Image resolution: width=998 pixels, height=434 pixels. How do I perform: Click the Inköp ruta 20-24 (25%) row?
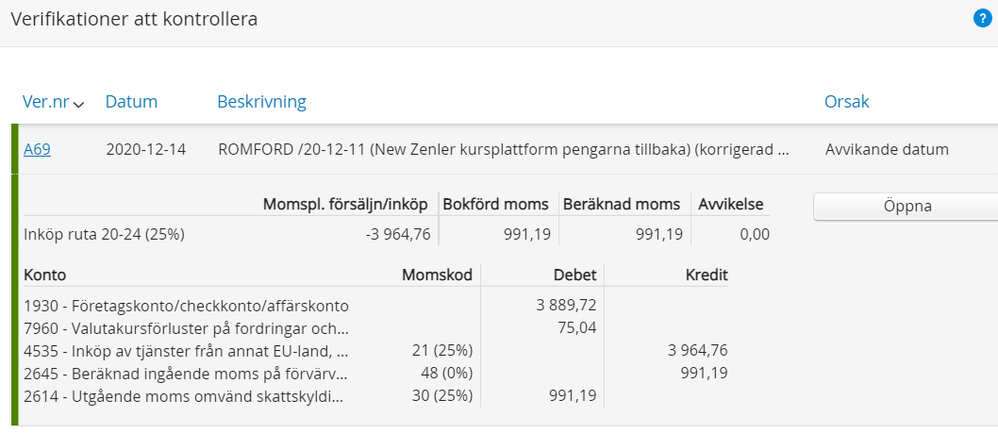point(104,235)
